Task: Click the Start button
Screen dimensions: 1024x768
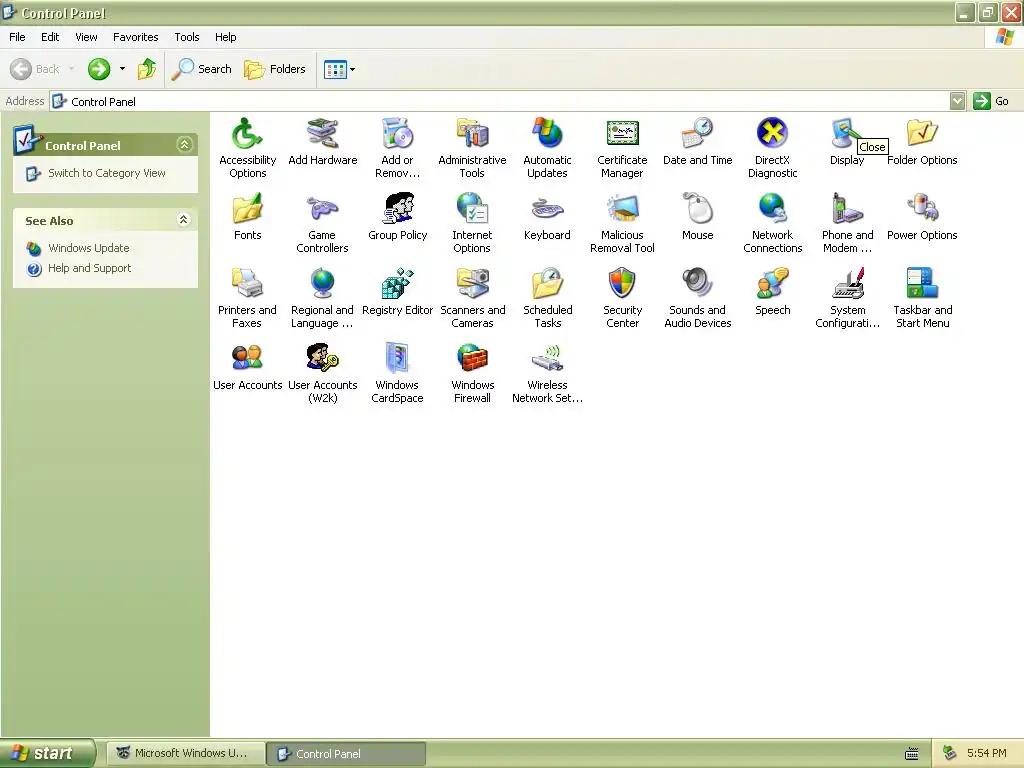Action: click(47, 753)
